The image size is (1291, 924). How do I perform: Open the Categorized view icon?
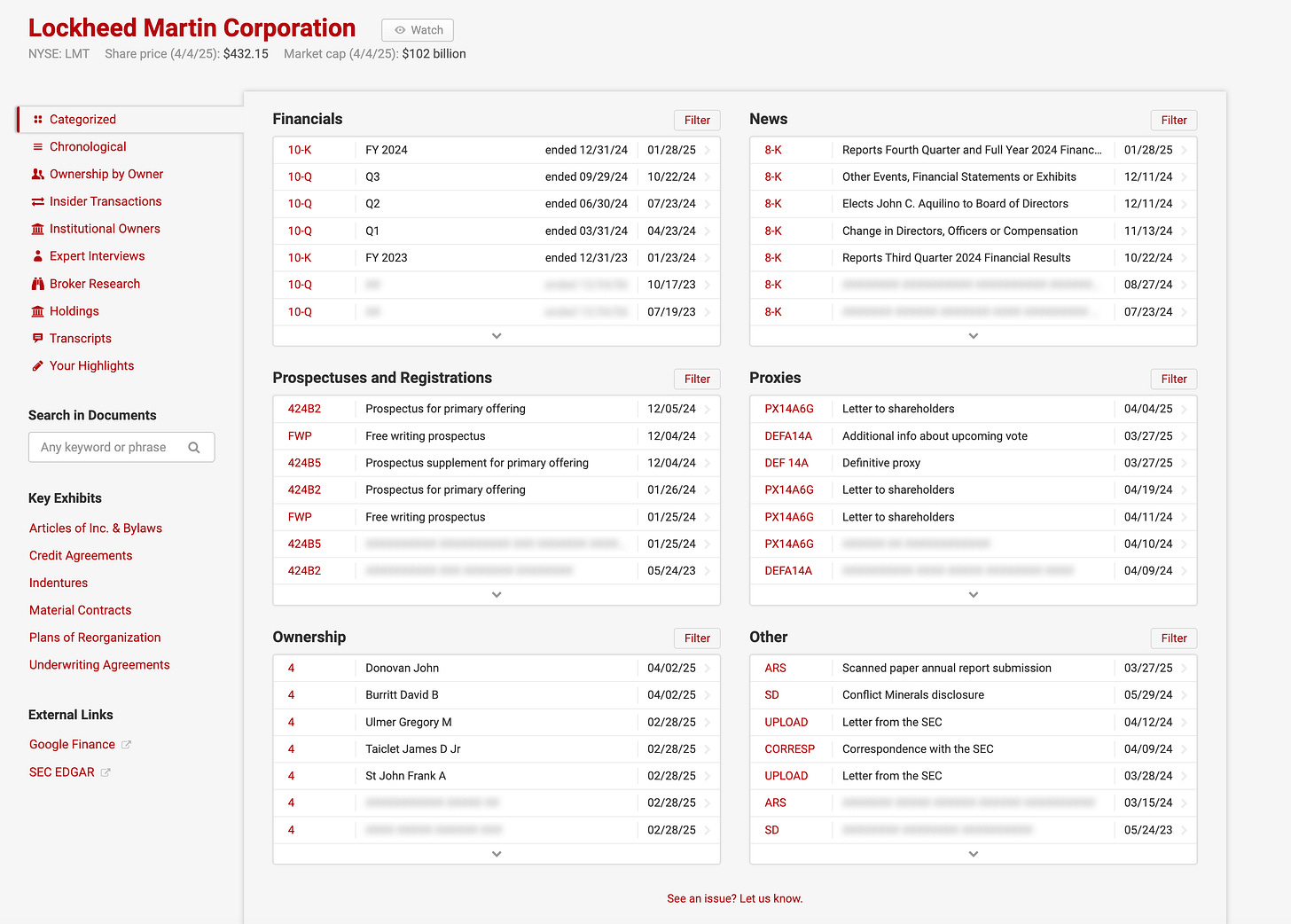pyautogui.click(x=37, y=120)
